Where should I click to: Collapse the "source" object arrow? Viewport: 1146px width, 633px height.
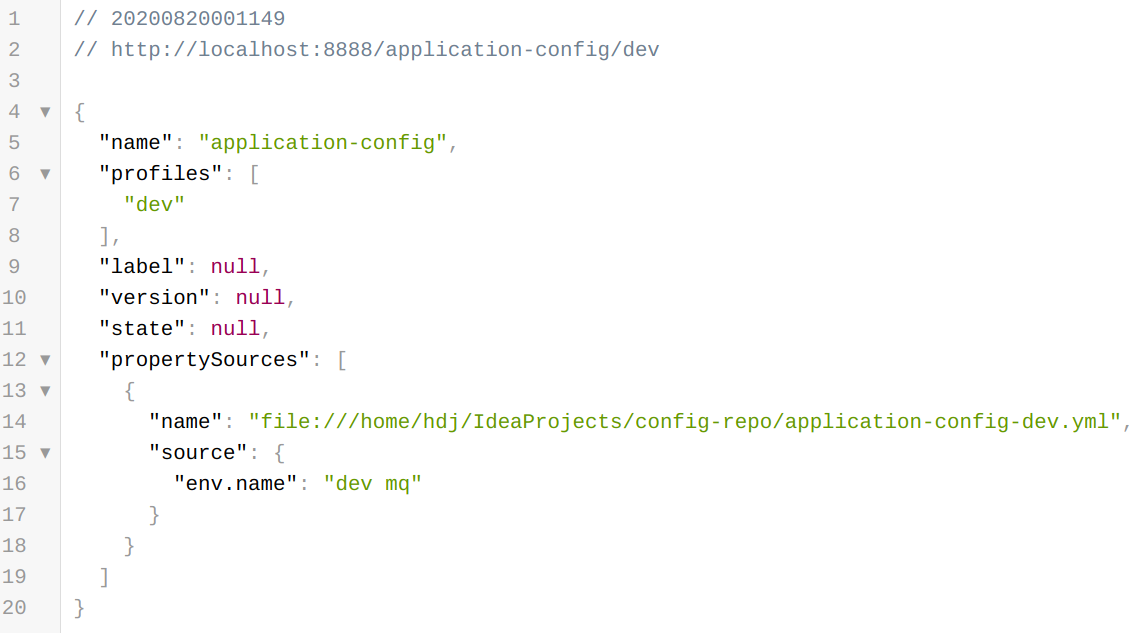click(45, 453)
